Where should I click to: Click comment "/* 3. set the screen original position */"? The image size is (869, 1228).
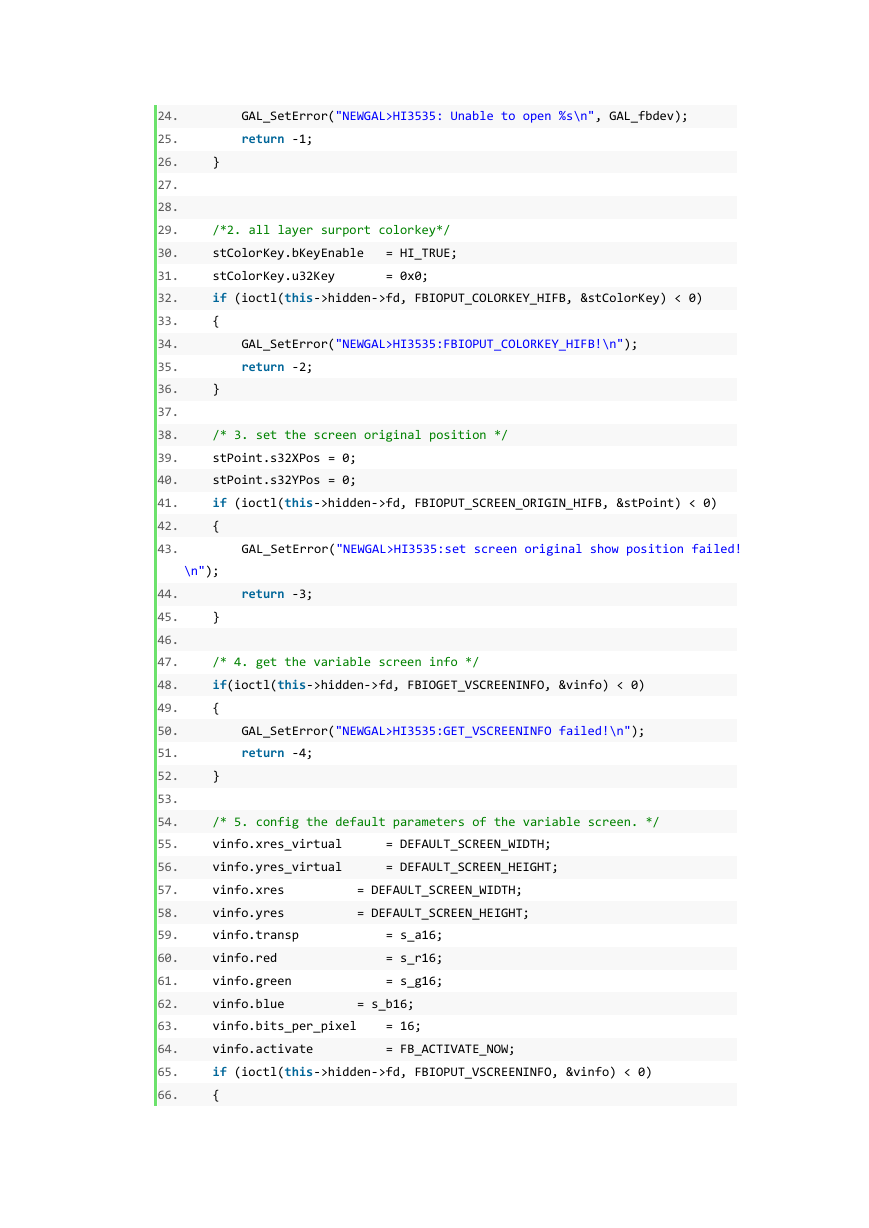click(360, 435)
